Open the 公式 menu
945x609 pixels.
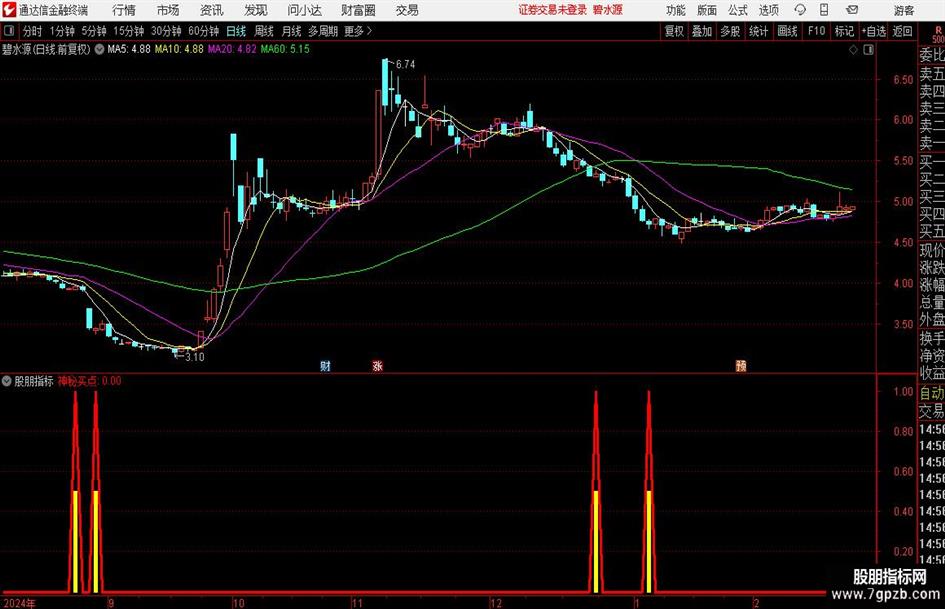pyautogui.click(x=738, y=10)
